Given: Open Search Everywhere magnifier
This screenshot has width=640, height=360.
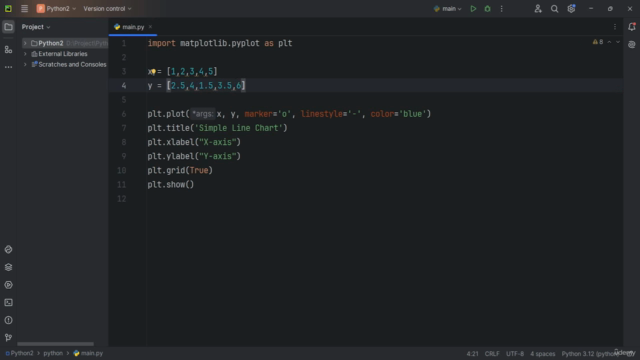Looking at the screenshot, I should coord(554,9).
